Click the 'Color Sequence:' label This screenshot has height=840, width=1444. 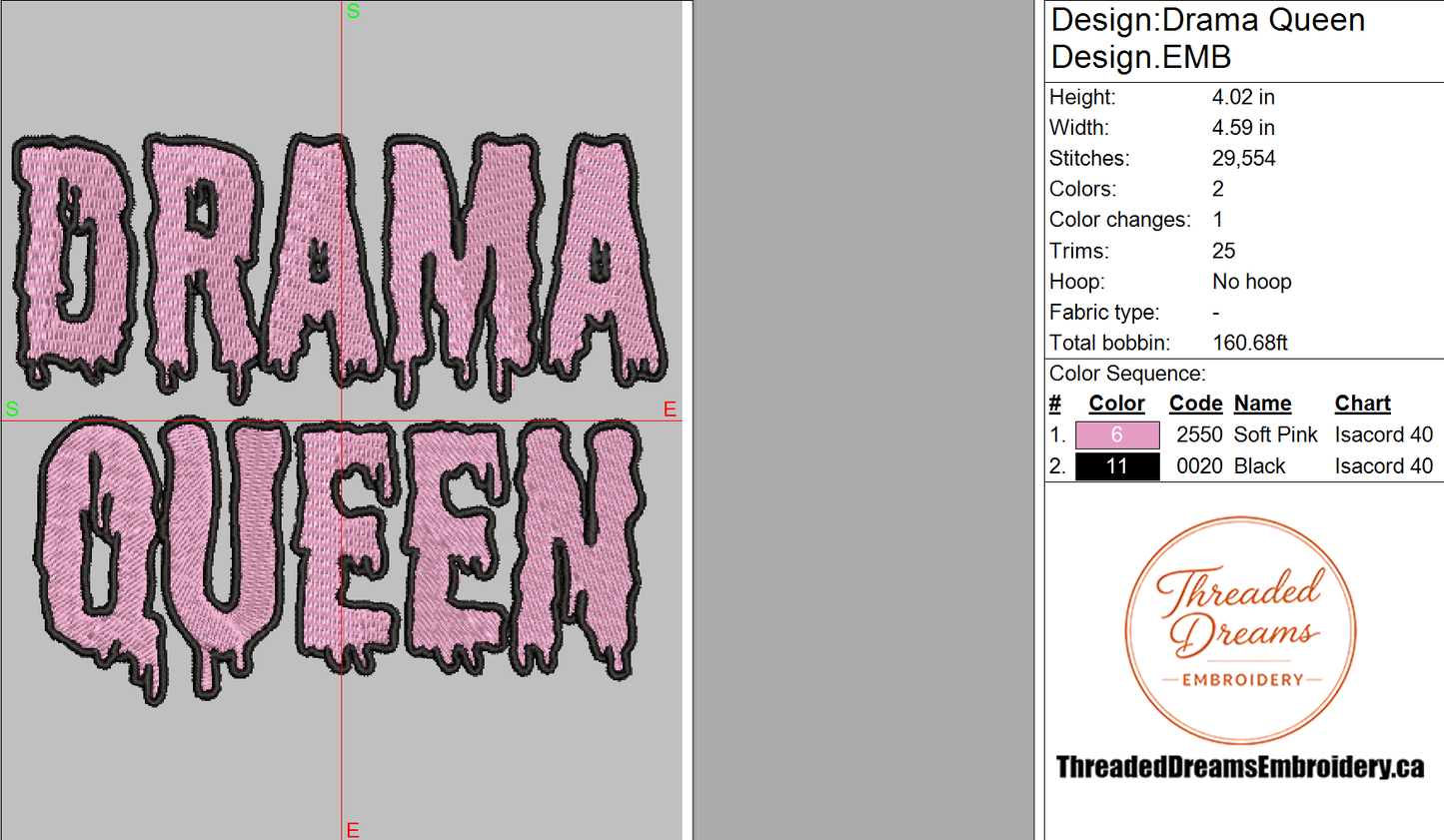(x=1127, y=374)
